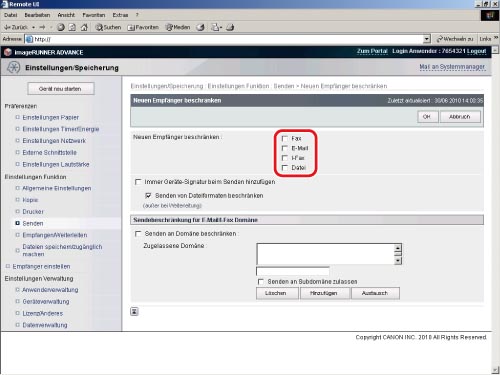Open the Extras menu
This screenshot has width=500, height=375.
point(120,15)
